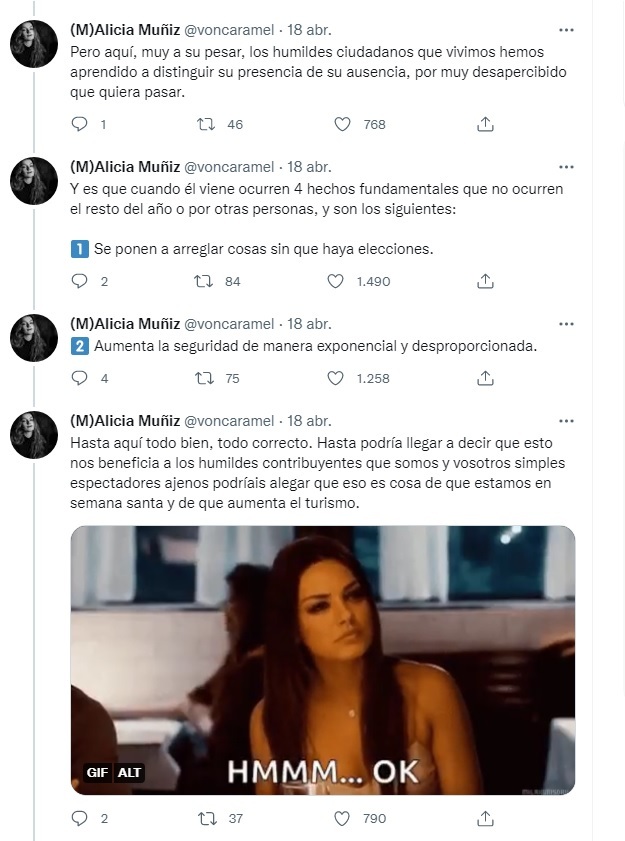Open the '18 abr.' timestamp of first tweet
625x841 pixels.
point(309,29)
